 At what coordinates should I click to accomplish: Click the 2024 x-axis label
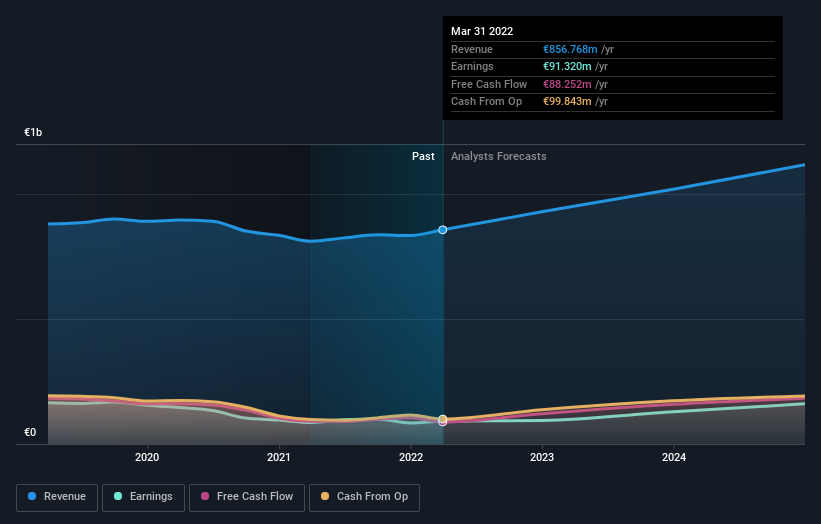tap(674, 458)
